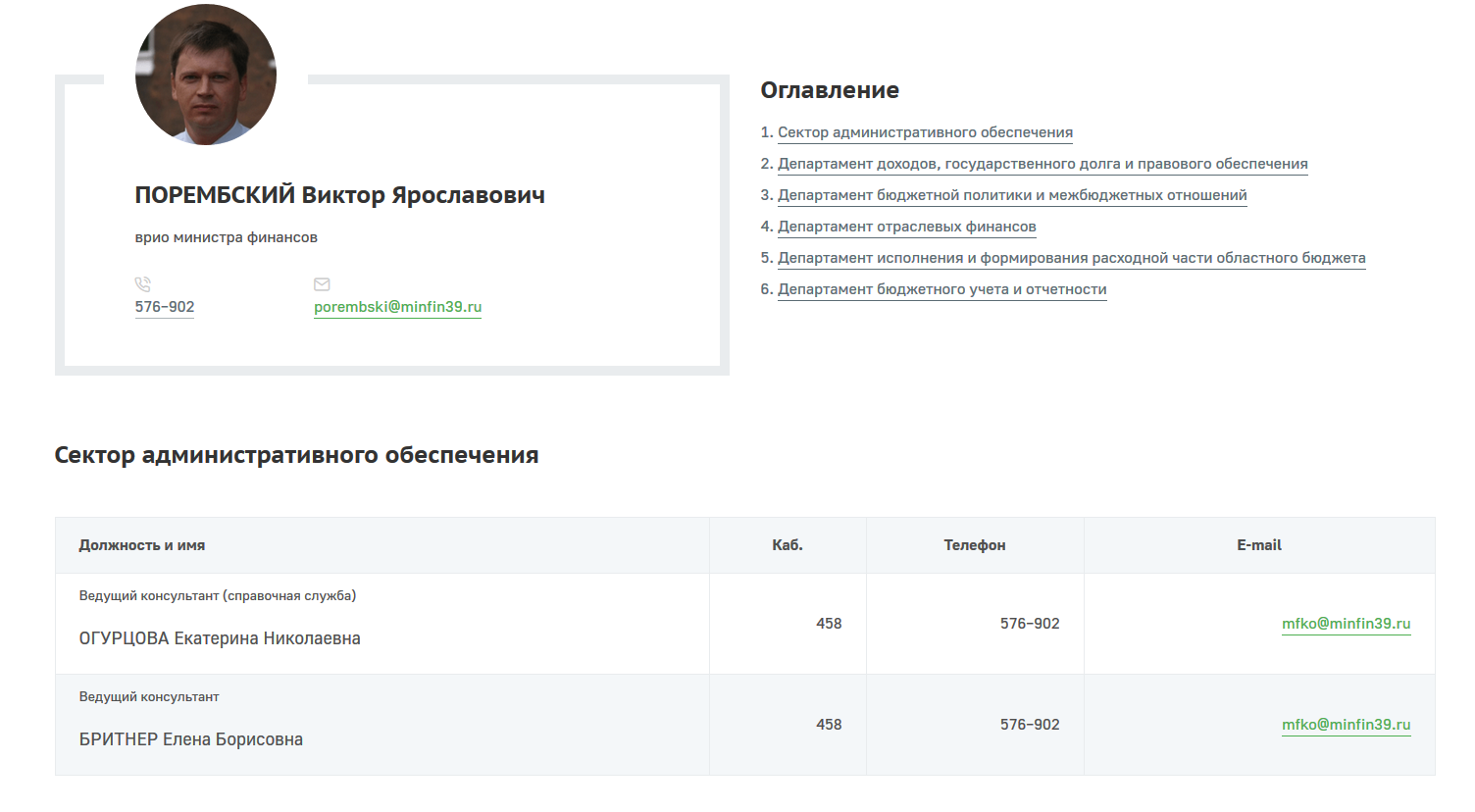
Task: Open 'Департамент доходов, государственного долга' contents link
Action: coord(1043,164)
